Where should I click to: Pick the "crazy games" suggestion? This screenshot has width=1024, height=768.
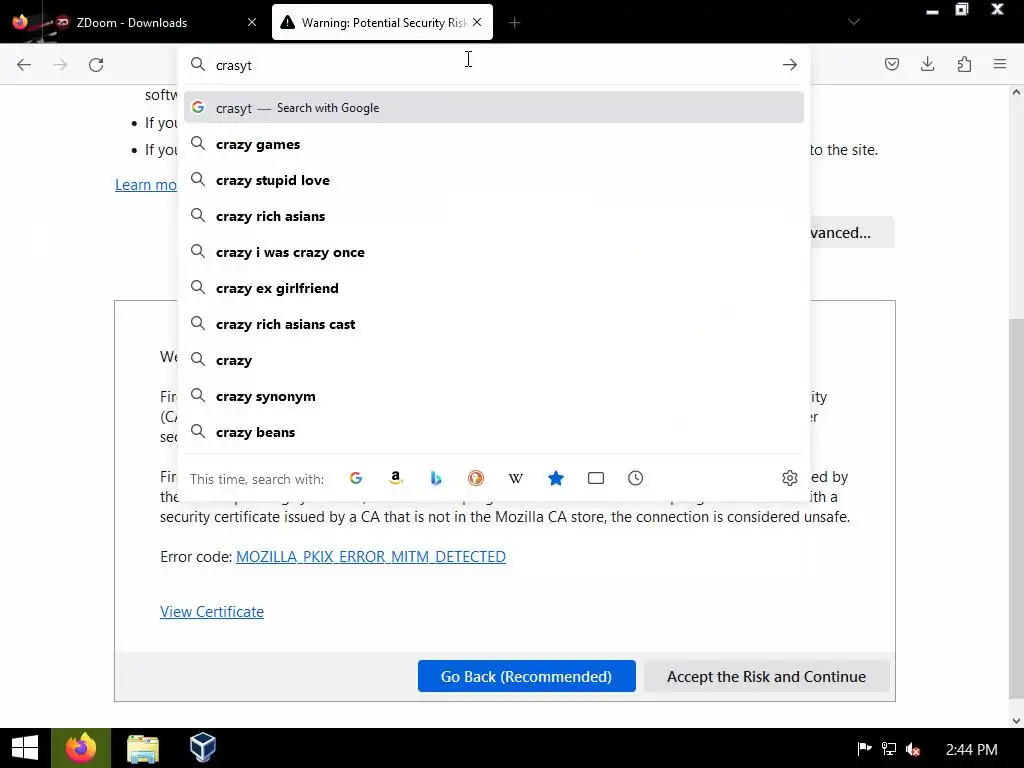[x=494, y=144]
